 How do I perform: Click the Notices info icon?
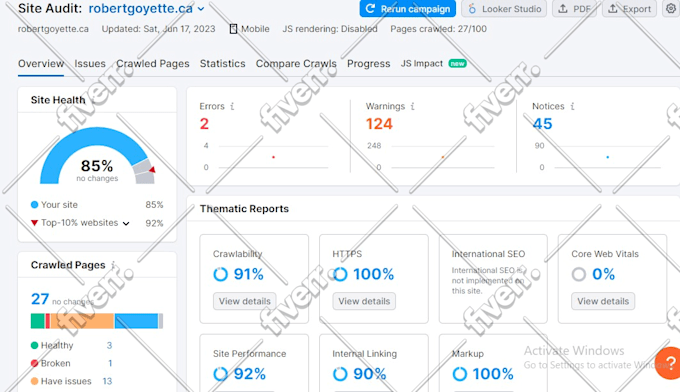tap(572, 106)
